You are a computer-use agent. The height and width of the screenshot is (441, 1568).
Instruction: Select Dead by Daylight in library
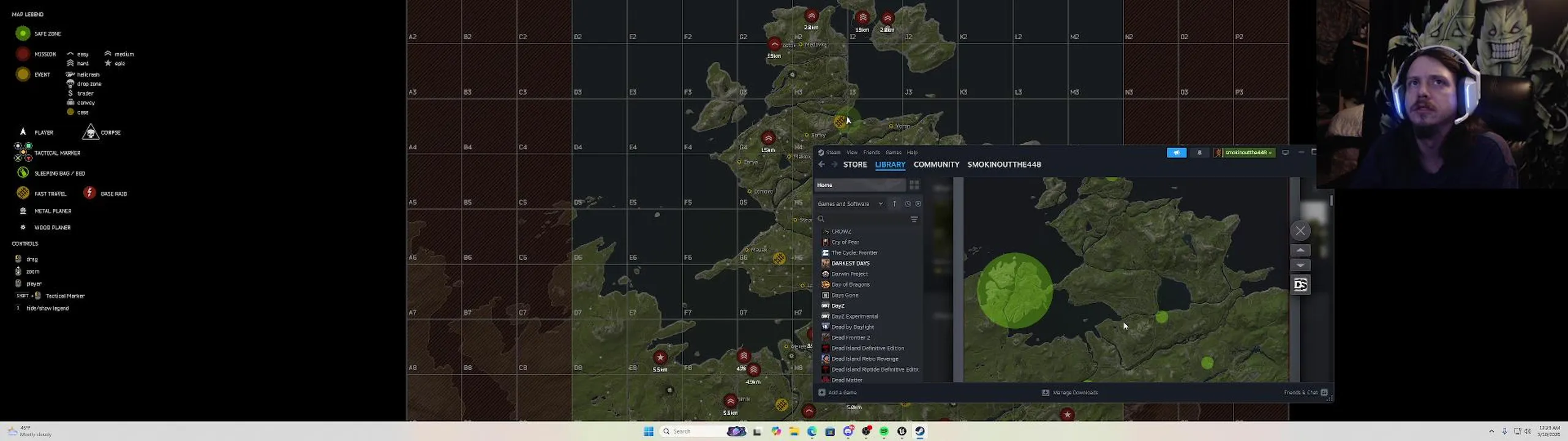(853, 327)
